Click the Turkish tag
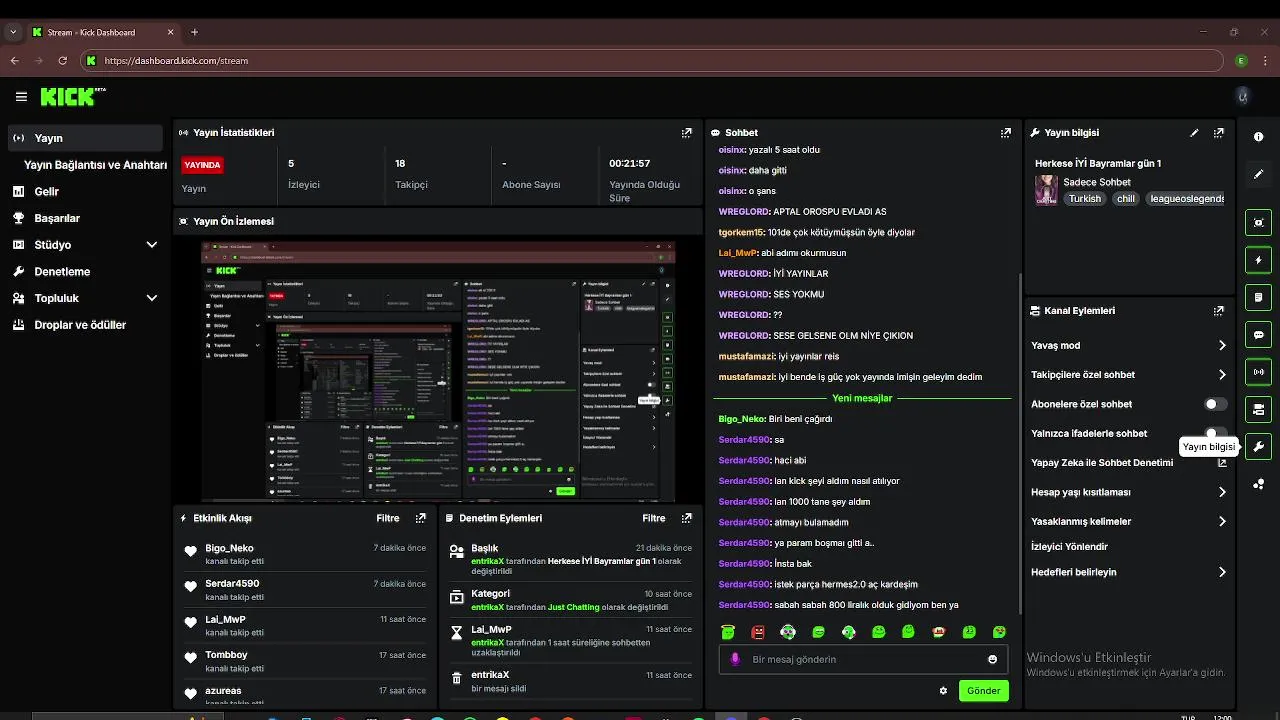Viewport: 1280px width, 720px height. 1084,198
